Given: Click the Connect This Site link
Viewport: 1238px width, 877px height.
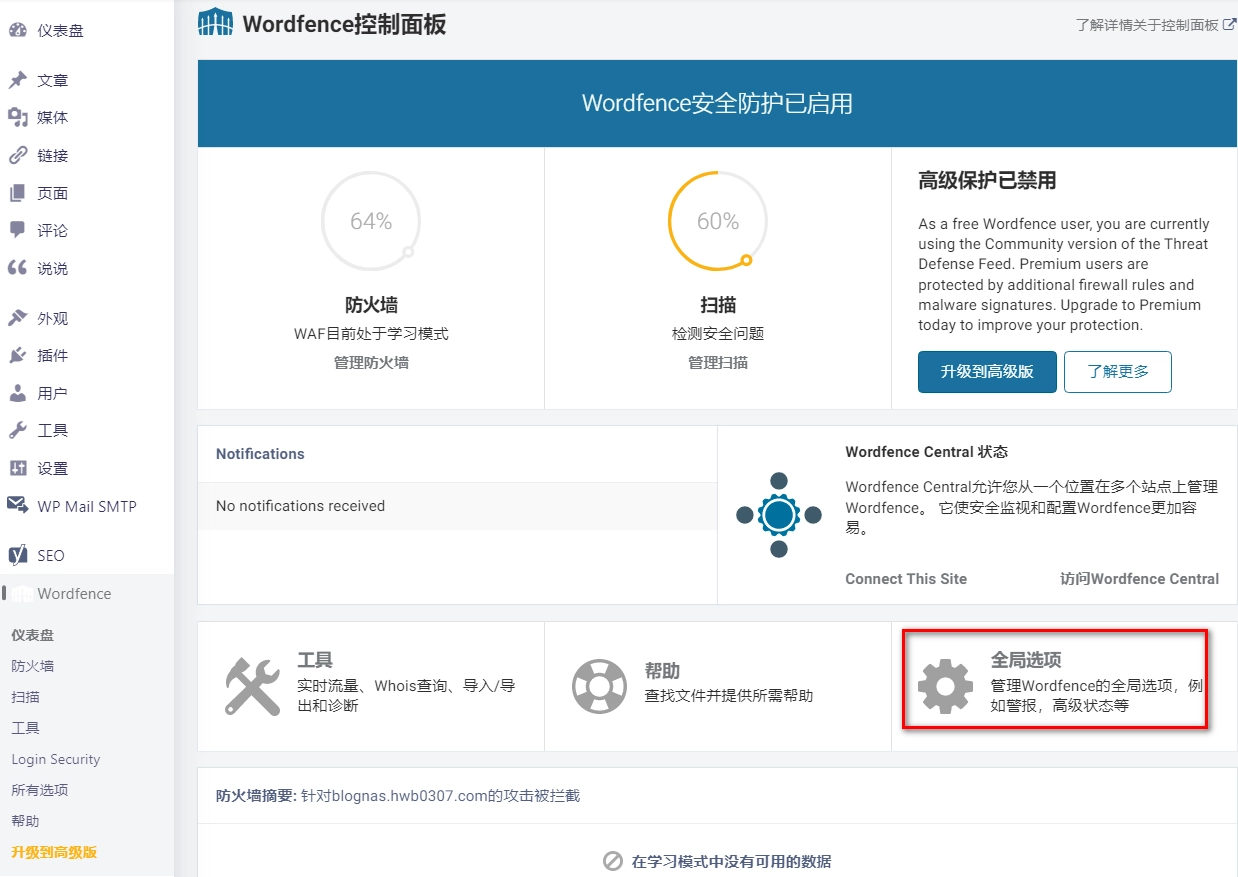Looking at the screenshot, I should coord(906,579).
